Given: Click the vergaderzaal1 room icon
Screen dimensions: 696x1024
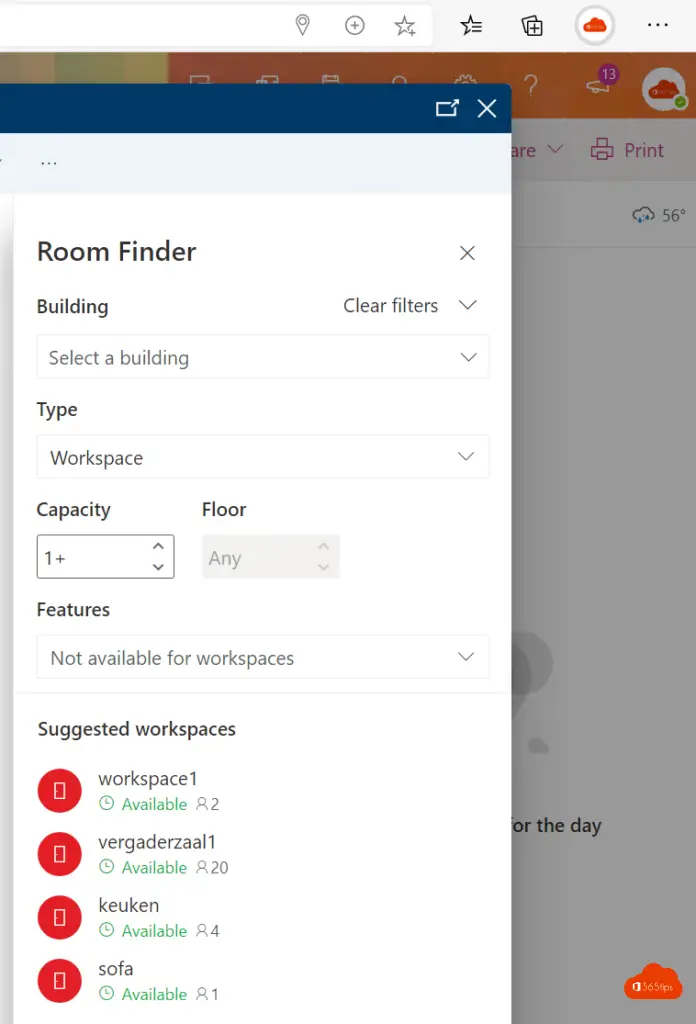Looking at the screenshot, I should 59,854.
